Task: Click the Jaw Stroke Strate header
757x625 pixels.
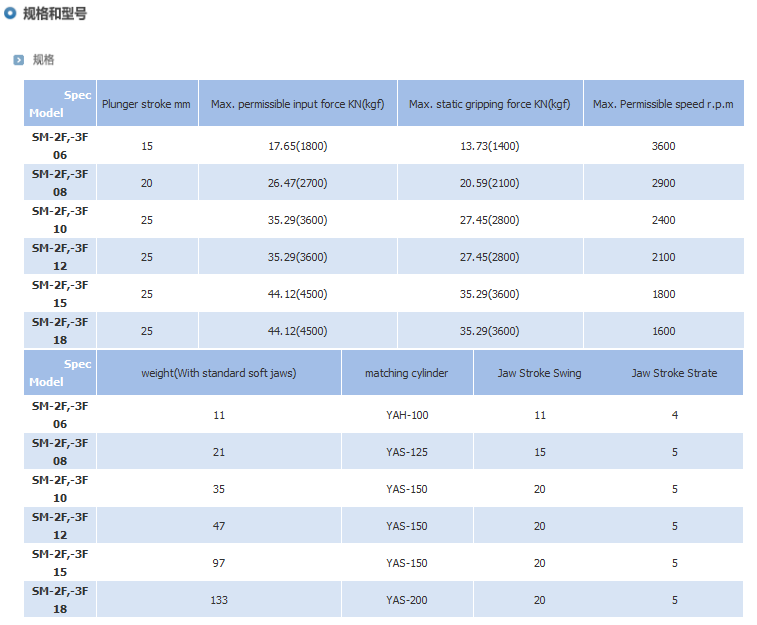Action: (x=674, y=373)
